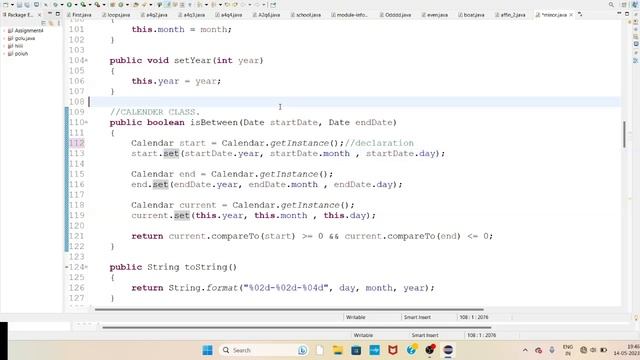Click the Pin Editor toolbar icon
This screenshot has height=360, width=640.
coord(273,5)
